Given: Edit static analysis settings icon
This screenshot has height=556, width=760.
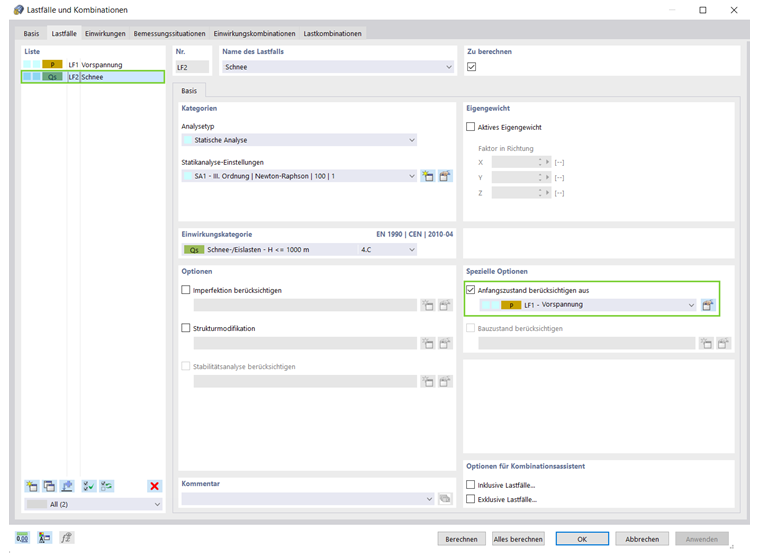Looking at the screenshot, I should (x=445, y=176).
